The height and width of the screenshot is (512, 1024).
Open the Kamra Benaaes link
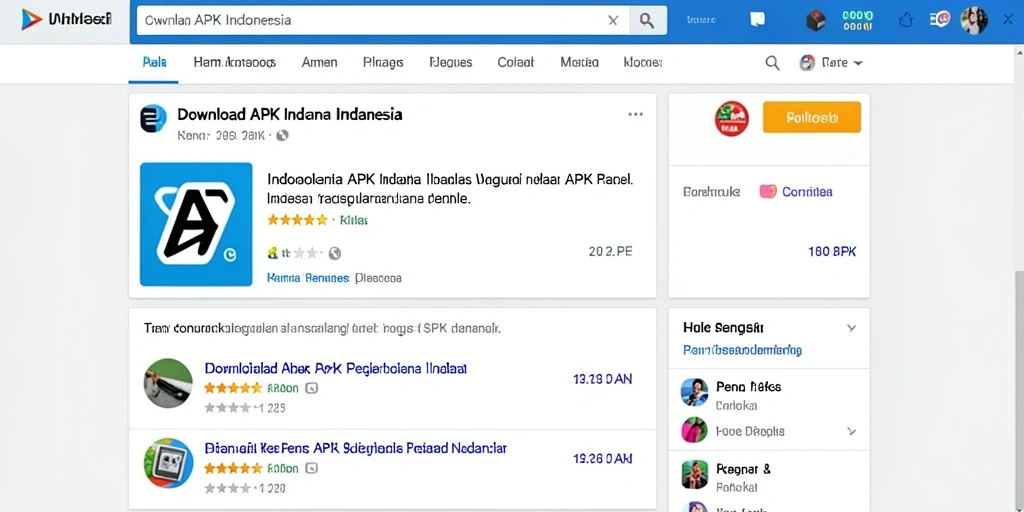(308, 278)
